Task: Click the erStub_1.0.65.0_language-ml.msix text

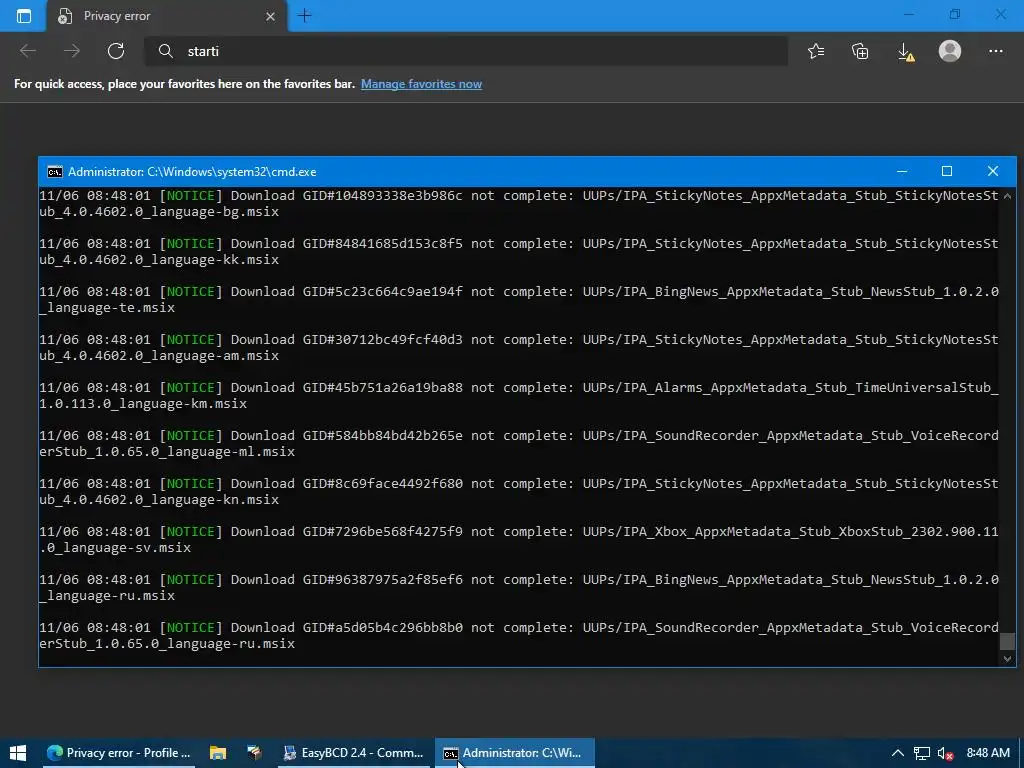Action: coord(167,452)
